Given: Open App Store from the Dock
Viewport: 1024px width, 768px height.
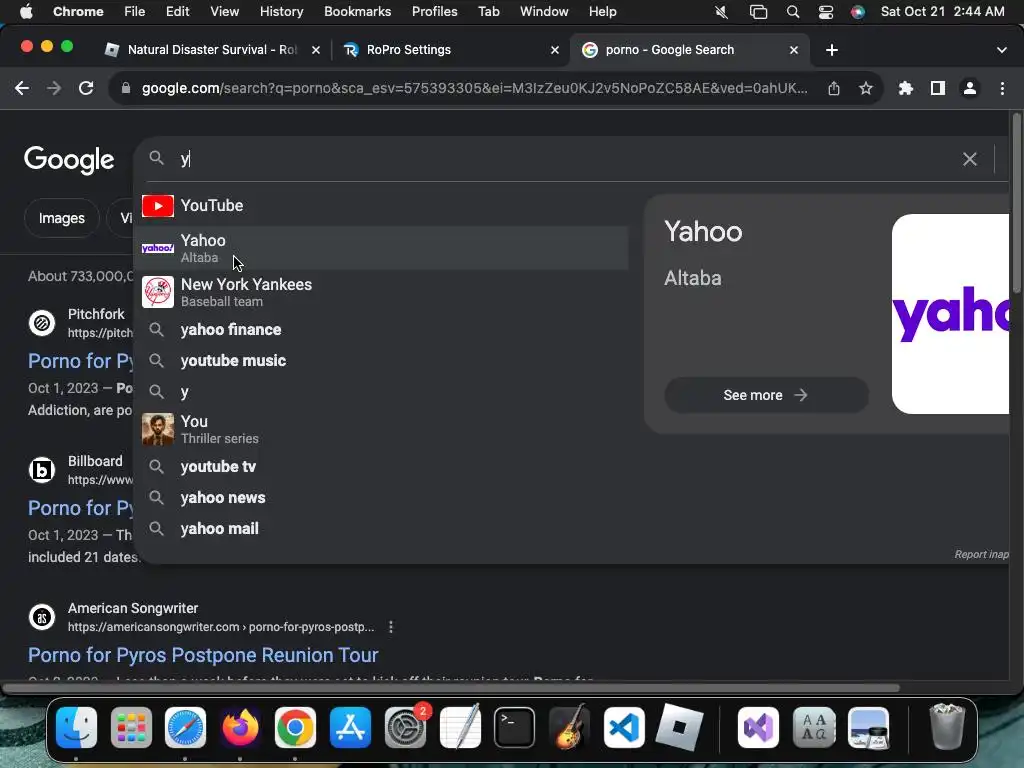Looking at the screenshot, I should coord(350,728).
